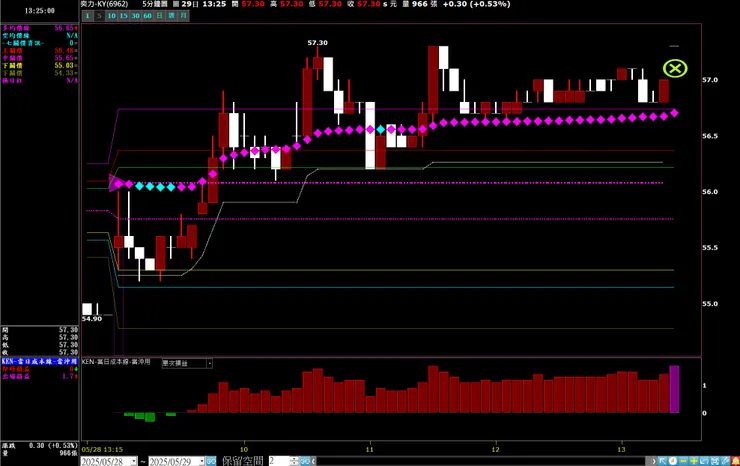The image size is (740, 466).
Task: Select the 空均價線 N/A row
Action: pyautogui.click(x=40, y=35)
